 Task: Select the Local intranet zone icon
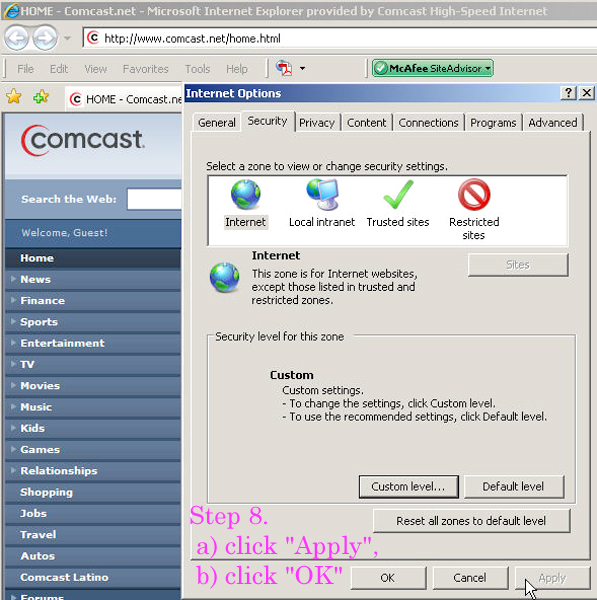point(323,195)
